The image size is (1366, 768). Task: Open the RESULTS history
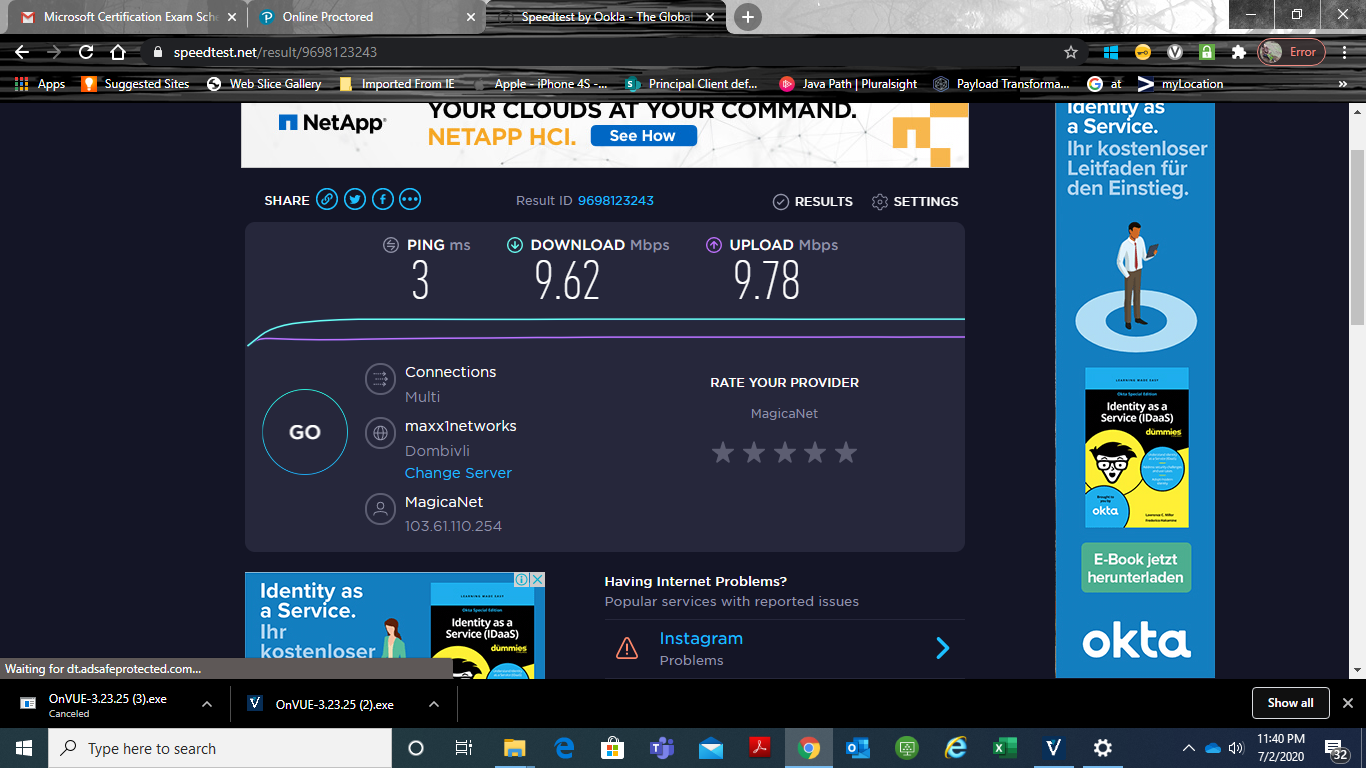813,202
